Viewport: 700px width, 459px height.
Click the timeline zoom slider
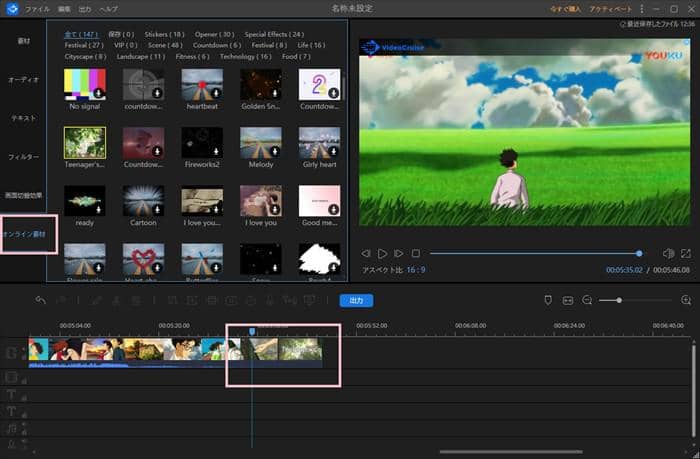(x=635, y=300)
